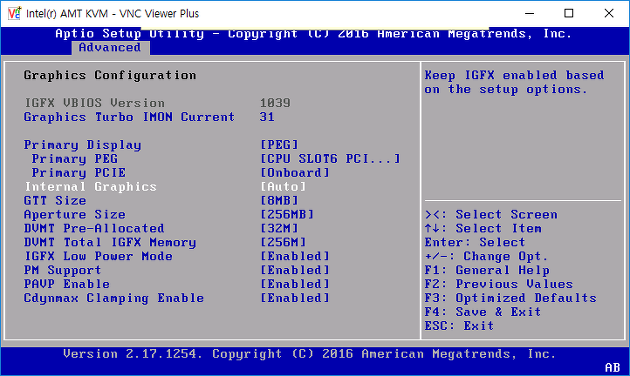Screen dimensions: 630x376
Task: Click the AB indicator in the footer corner
Action: pyautogui.click(x=613, y=368)
